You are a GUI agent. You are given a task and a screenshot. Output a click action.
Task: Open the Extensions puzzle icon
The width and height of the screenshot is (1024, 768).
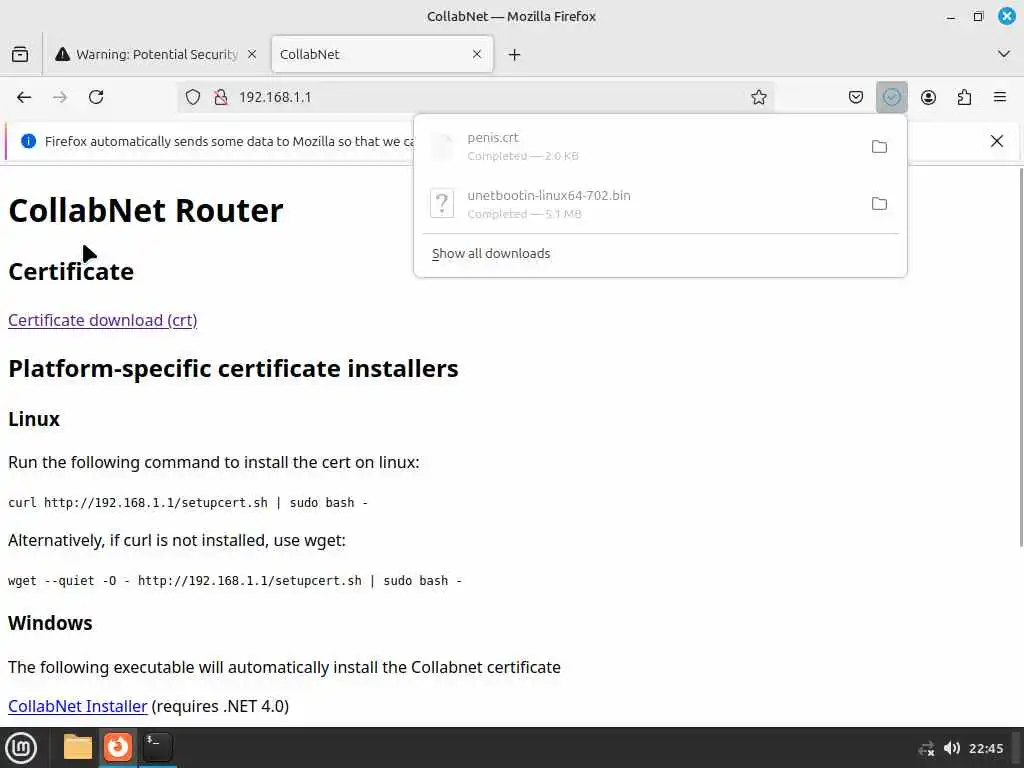(x=964, y=97)
